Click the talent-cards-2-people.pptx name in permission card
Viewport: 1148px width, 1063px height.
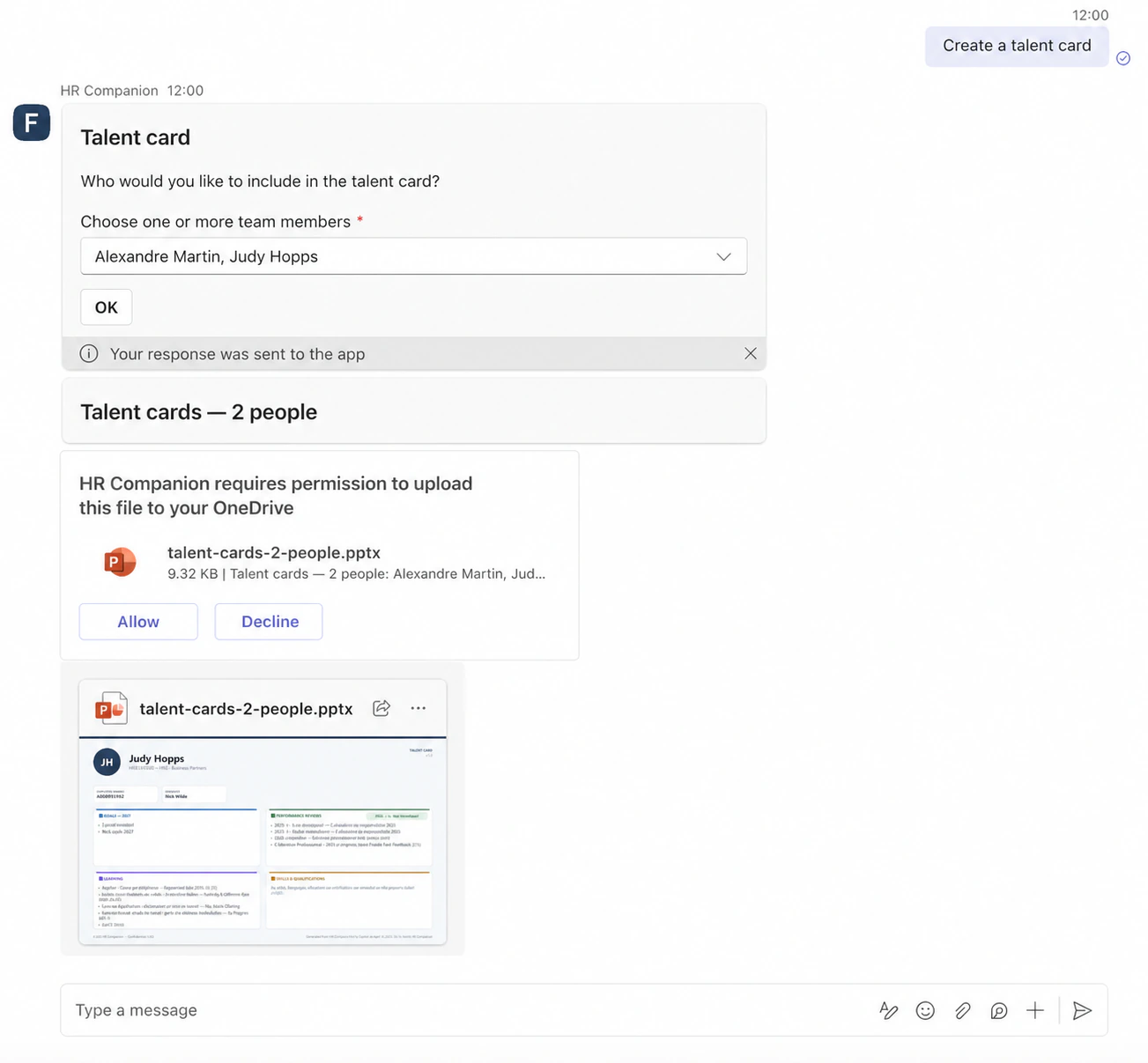tap(274, 553)
